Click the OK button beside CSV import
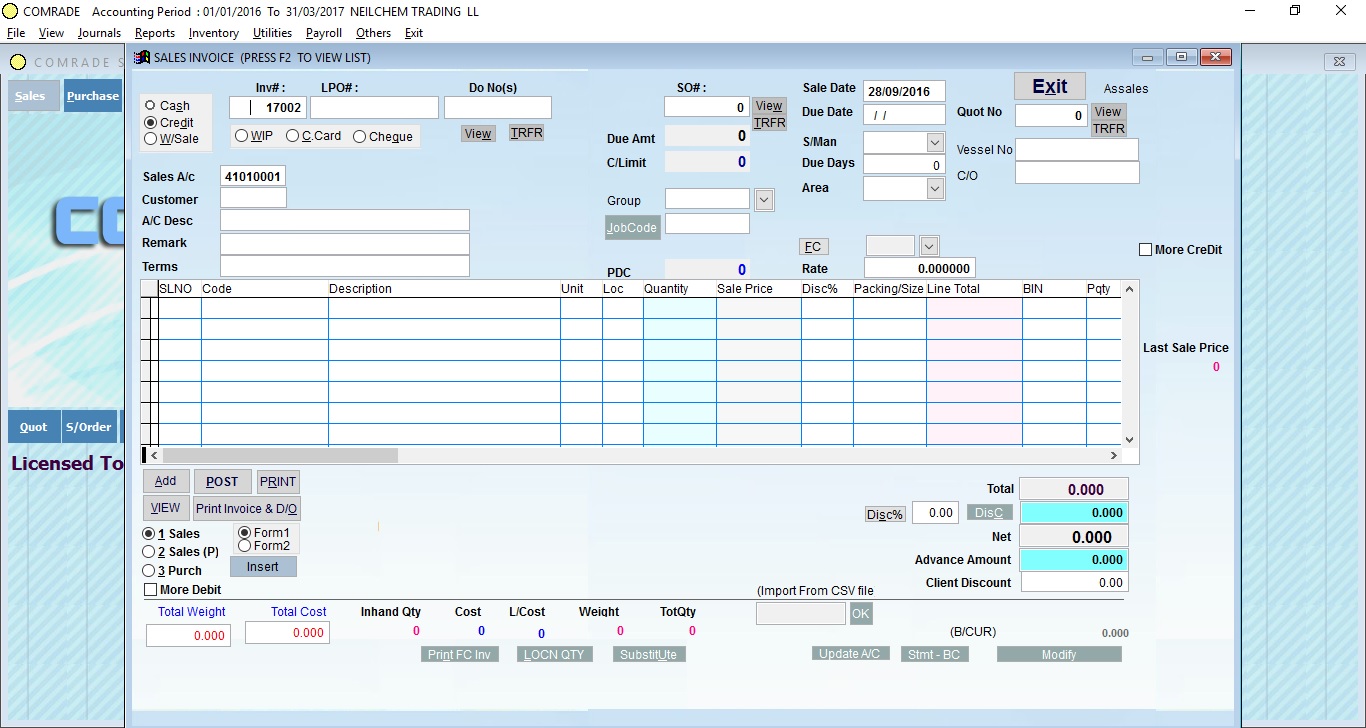This screenshot has width=1366, height=728. tap(861, 613)
